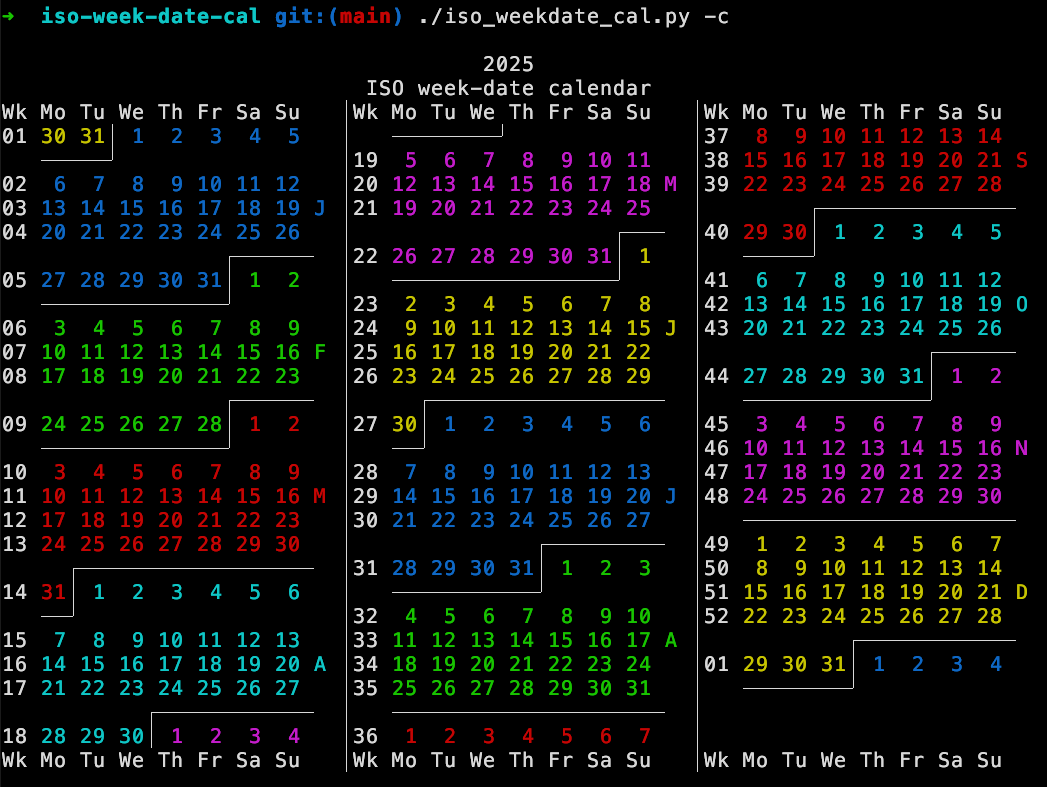Select the 'A' April marker beside week 16
Viewport: 1047px width, 787px height.
point(318,664)
